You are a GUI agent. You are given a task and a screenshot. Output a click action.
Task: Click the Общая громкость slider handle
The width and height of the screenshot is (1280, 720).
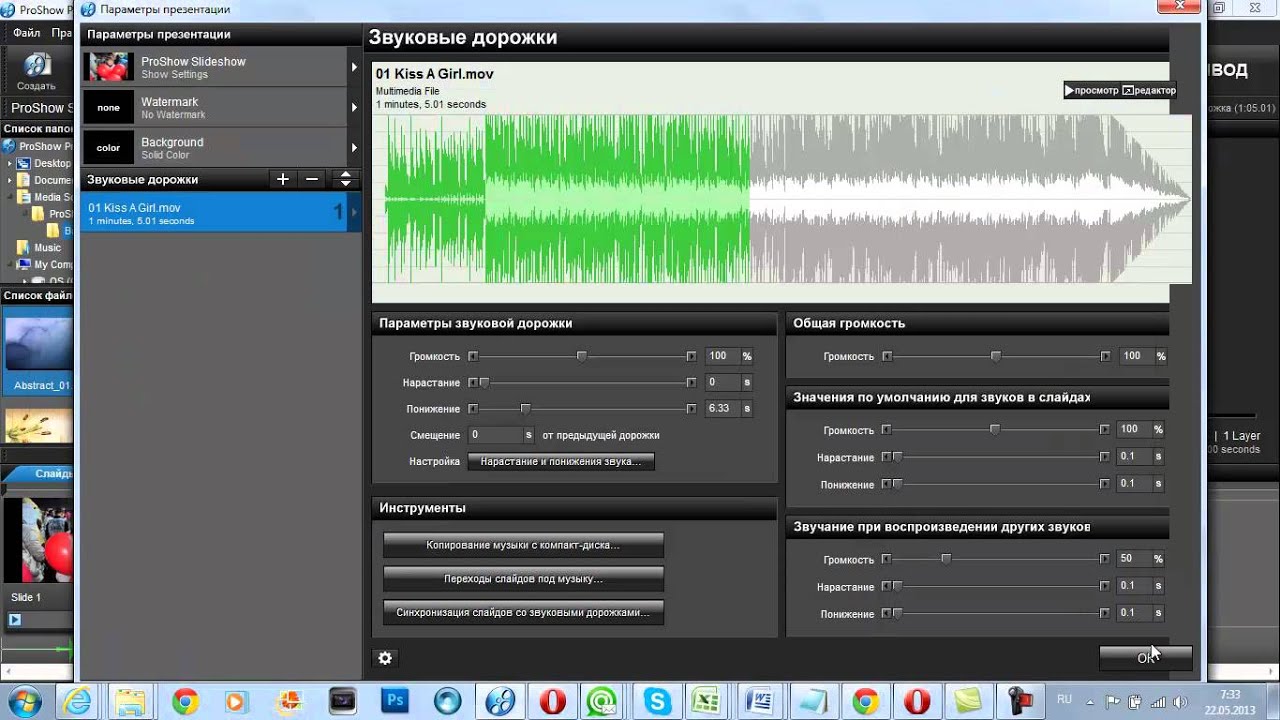pyautogui.click(x=995, y=356)
